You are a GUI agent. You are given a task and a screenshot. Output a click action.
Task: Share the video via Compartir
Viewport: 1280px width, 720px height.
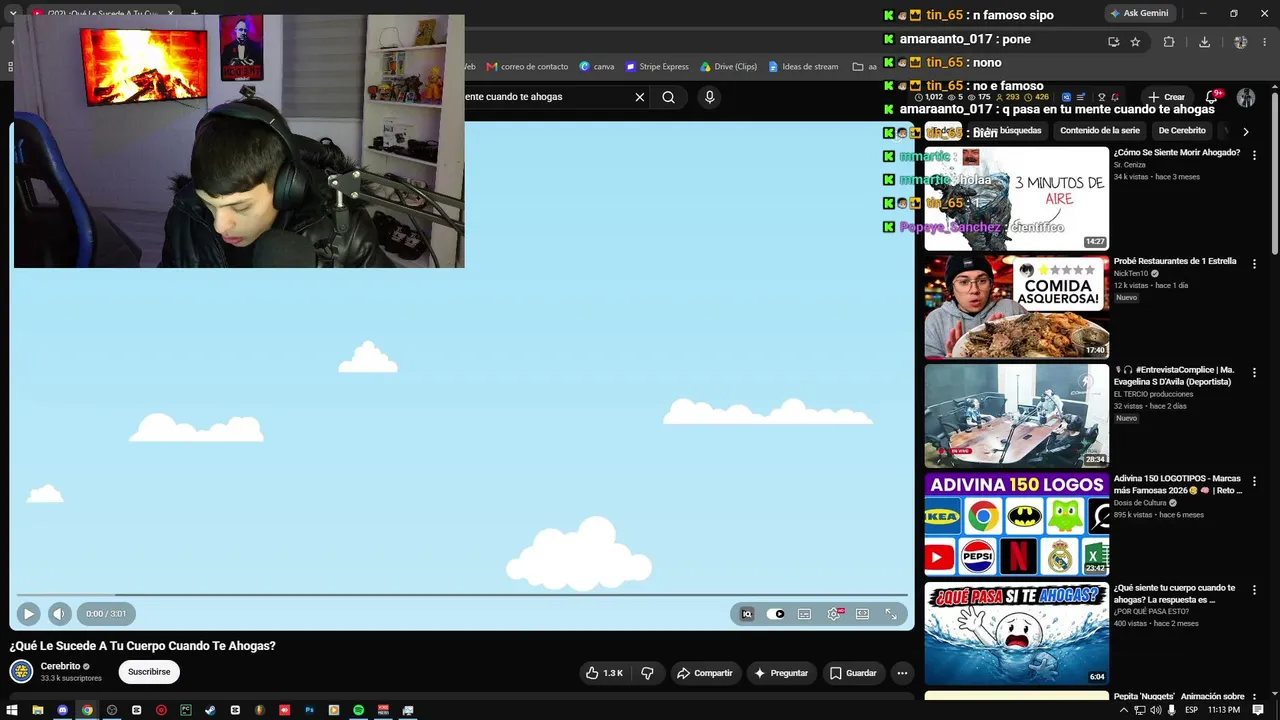click(x=705, y=673)
